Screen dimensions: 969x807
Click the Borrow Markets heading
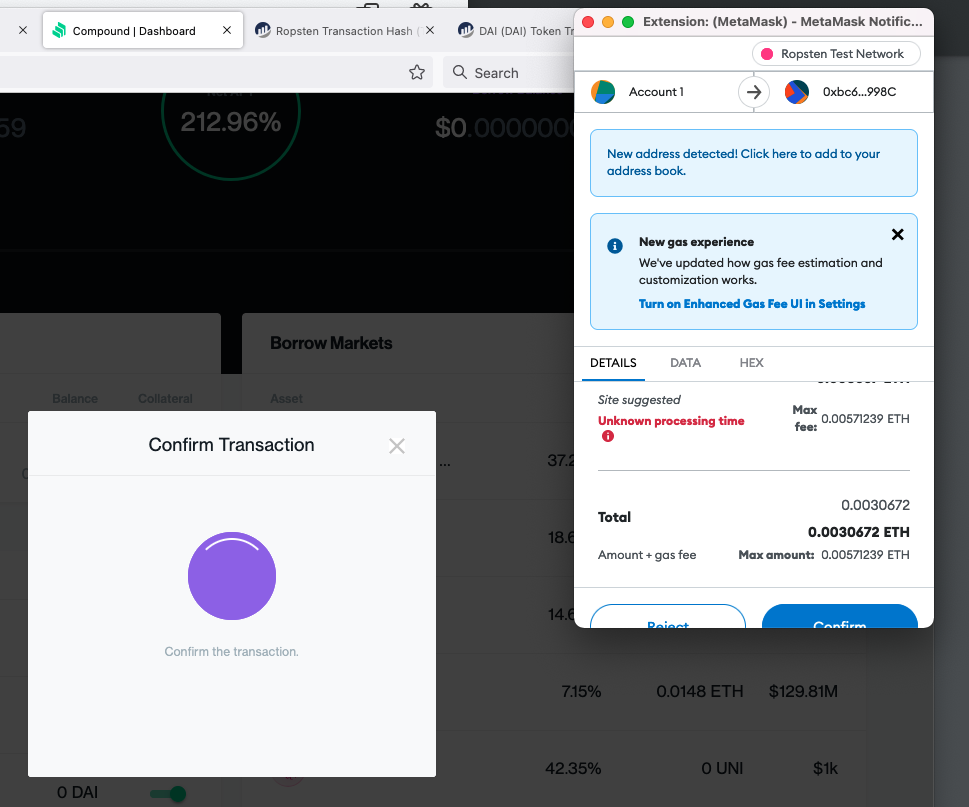331,343
